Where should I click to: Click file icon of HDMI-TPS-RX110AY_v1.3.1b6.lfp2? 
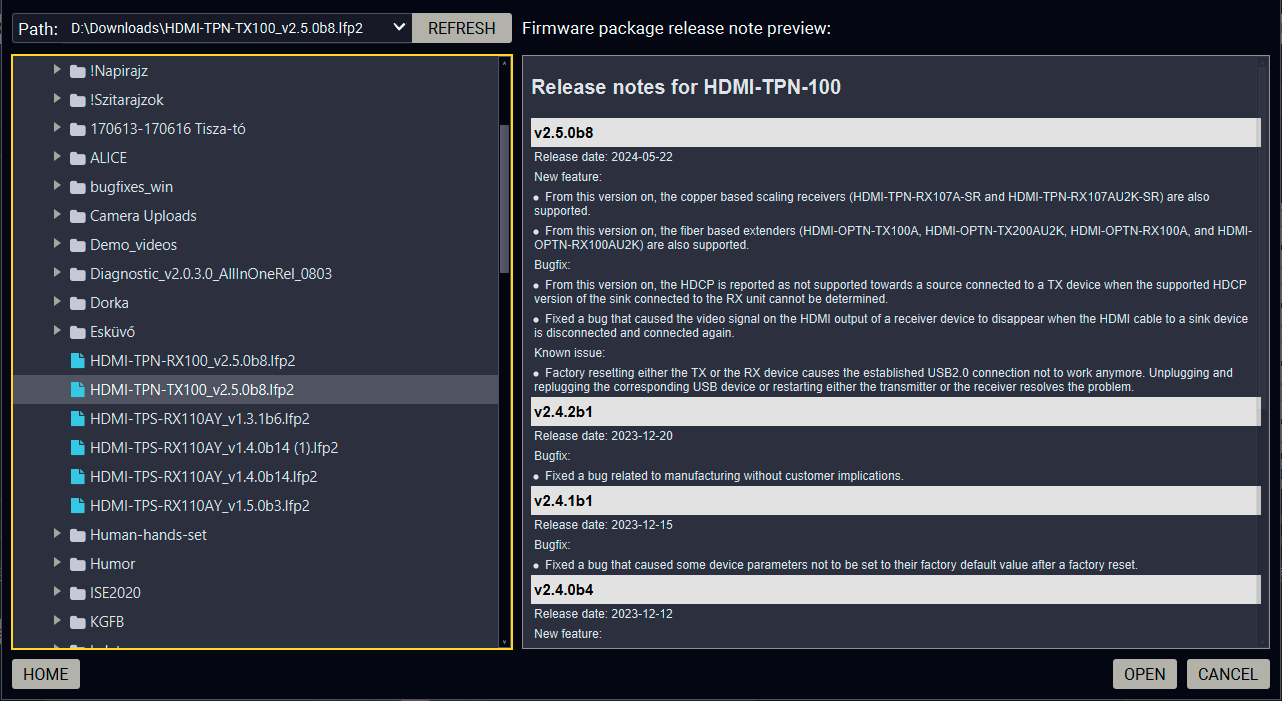(78, 419)
